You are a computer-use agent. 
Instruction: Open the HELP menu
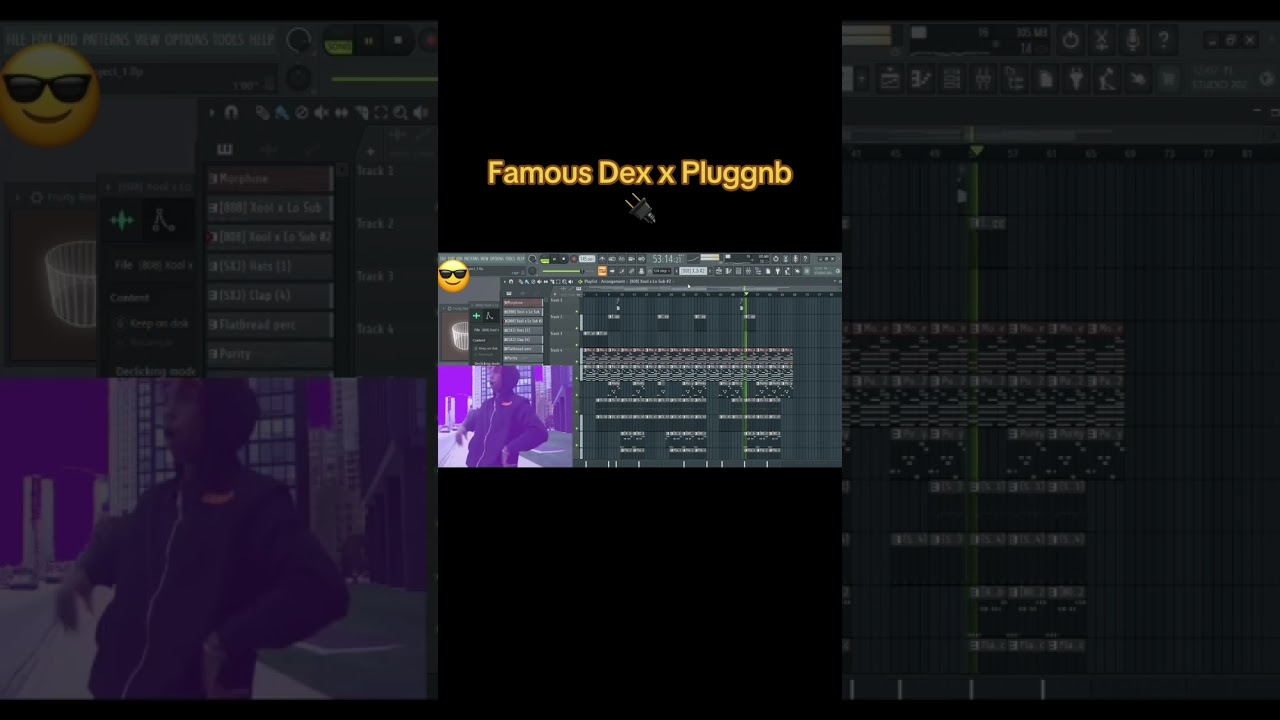pos(520,258)
